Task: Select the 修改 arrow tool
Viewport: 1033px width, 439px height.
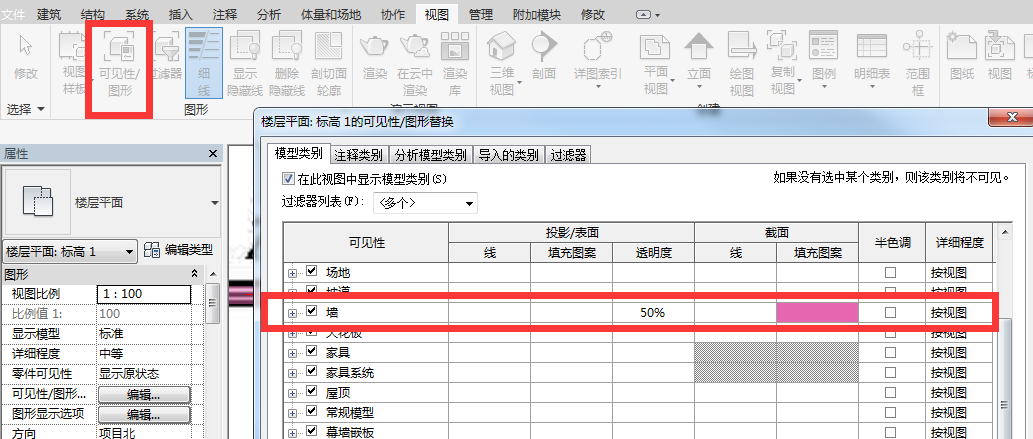Action: pyautogui.click(x=26, y=58)
